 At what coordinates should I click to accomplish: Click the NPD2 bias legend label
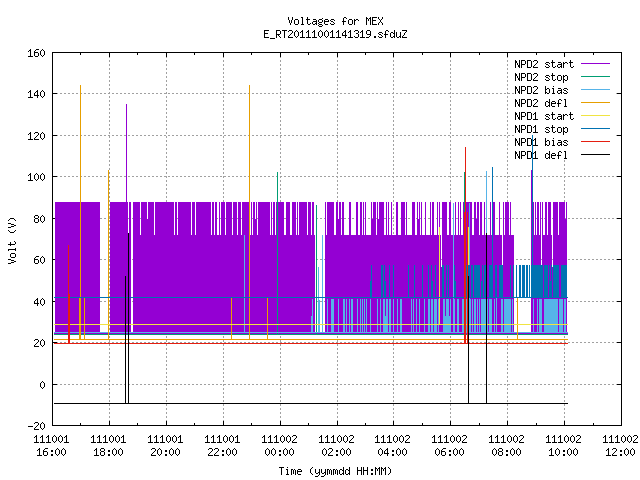(541, 90)
